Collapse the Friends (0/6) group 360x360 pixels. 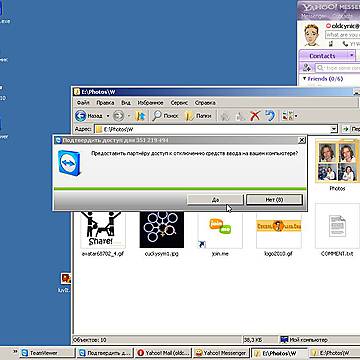pyautogui.click(x=304, y=79)
